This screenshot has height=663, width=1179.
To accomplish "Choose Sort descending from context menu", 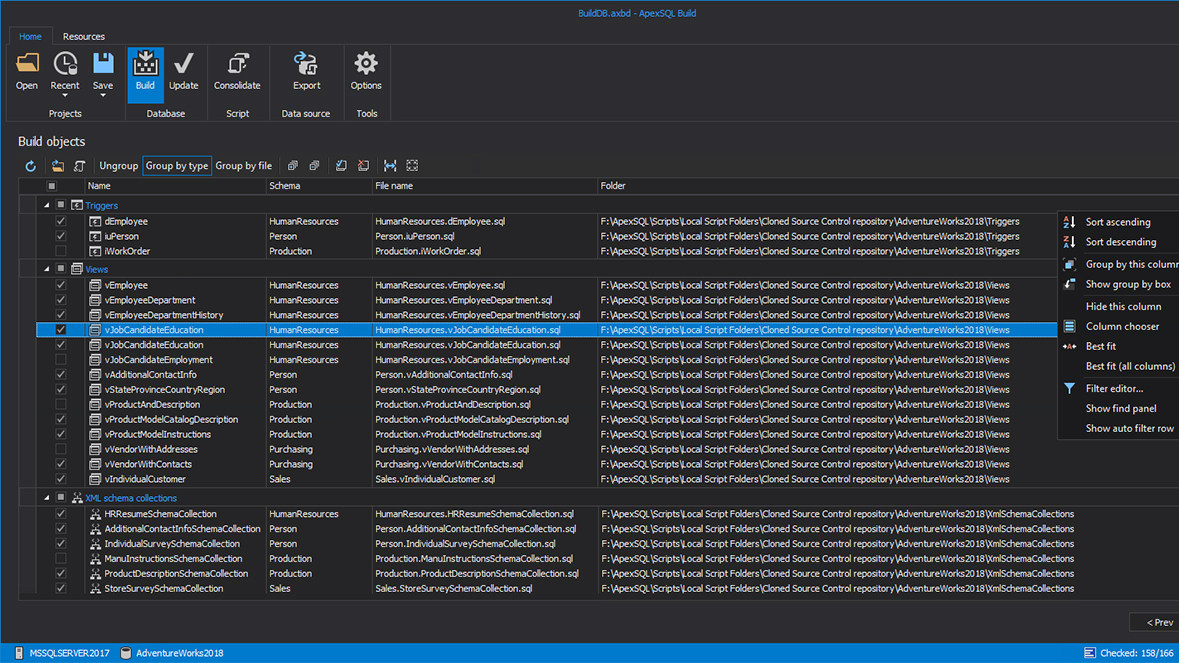I will click(x=1119, y=242).
